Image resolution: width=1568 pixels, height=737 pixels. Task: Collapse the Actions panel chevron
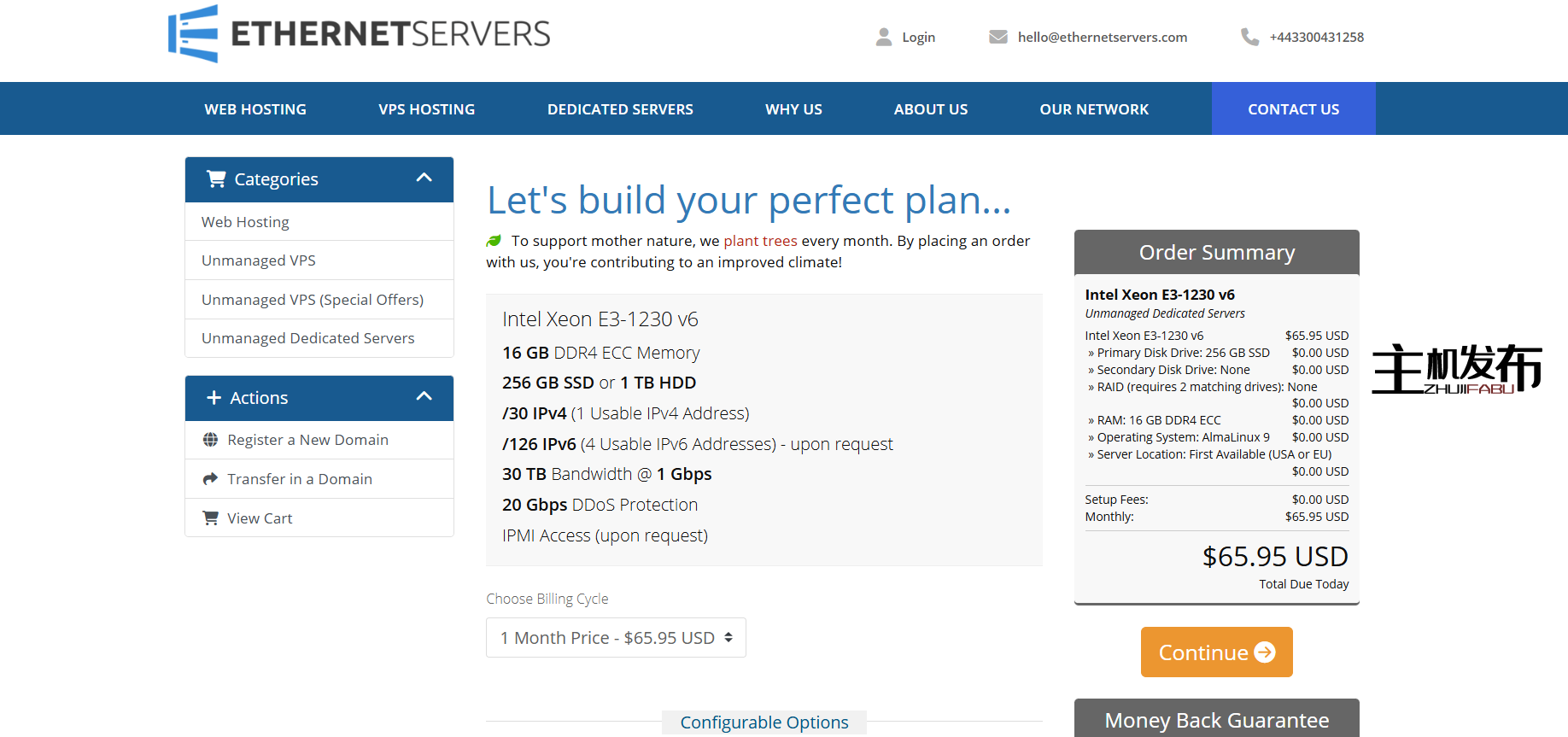pyautogui.click(x=424, y=396)
